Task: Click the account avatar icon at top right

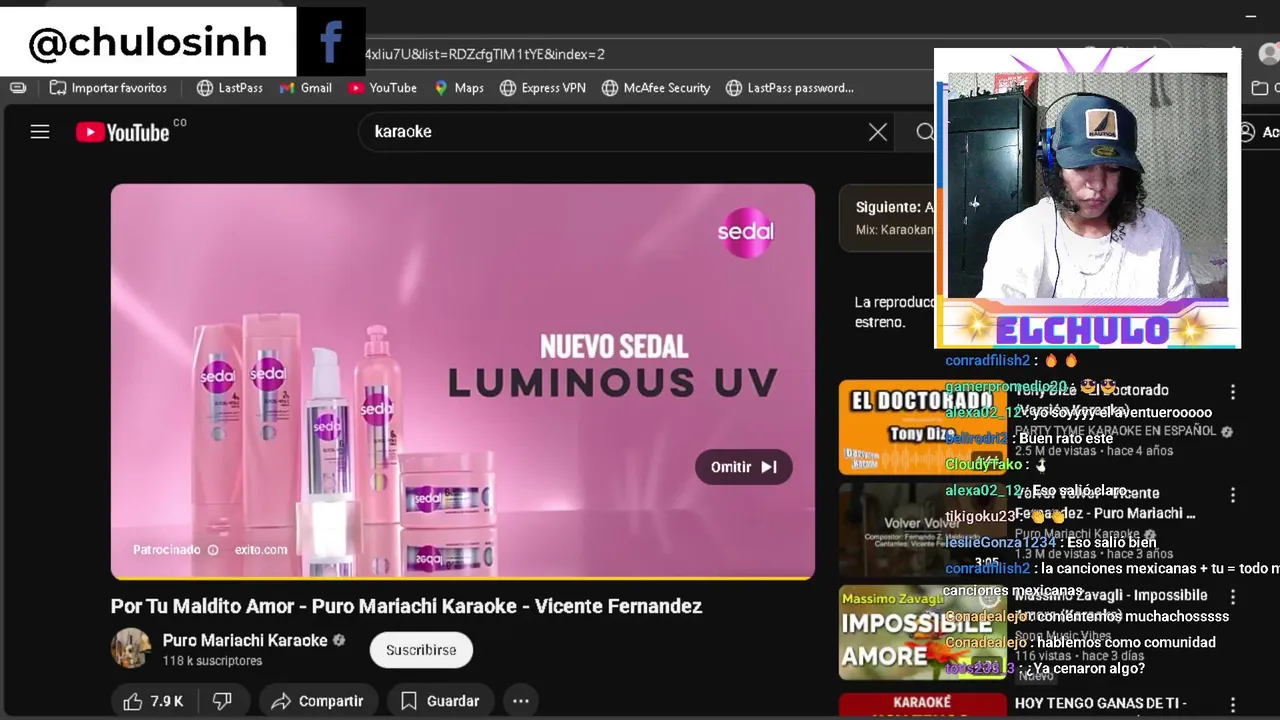Action: click(x=1269, y=54)
